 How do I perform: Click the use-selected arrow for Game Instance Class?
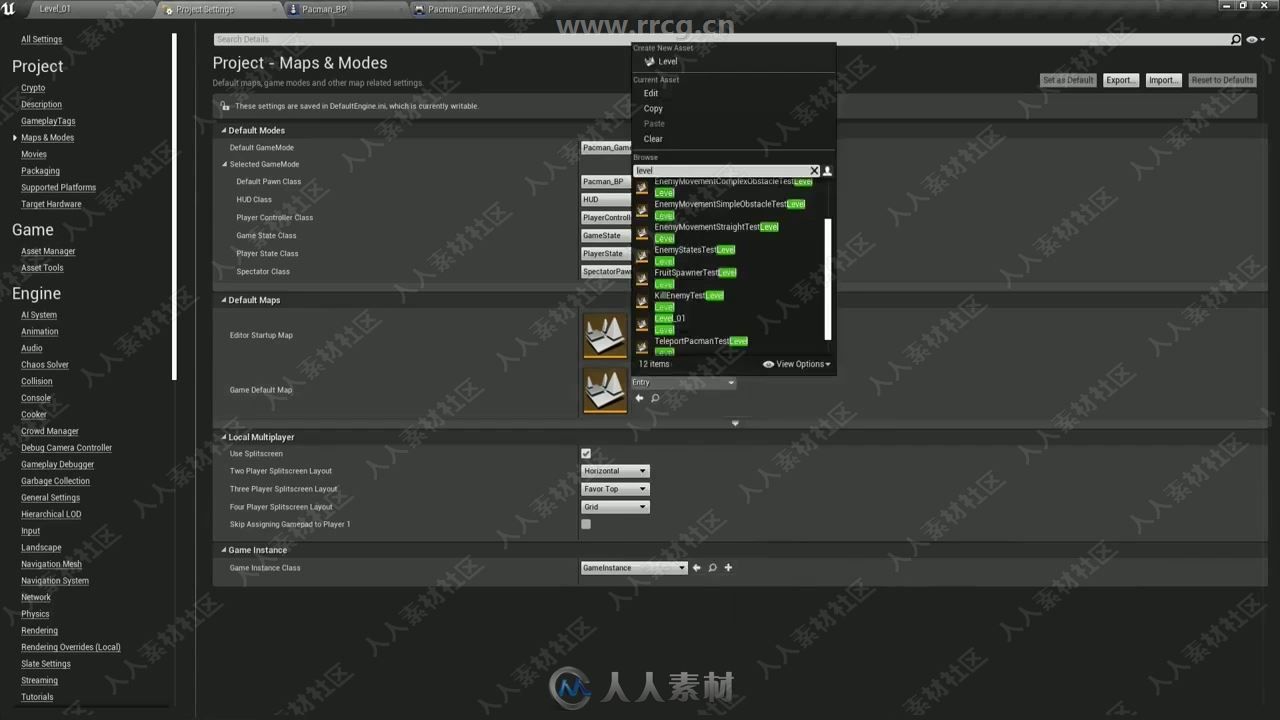(x=697, y=568)
